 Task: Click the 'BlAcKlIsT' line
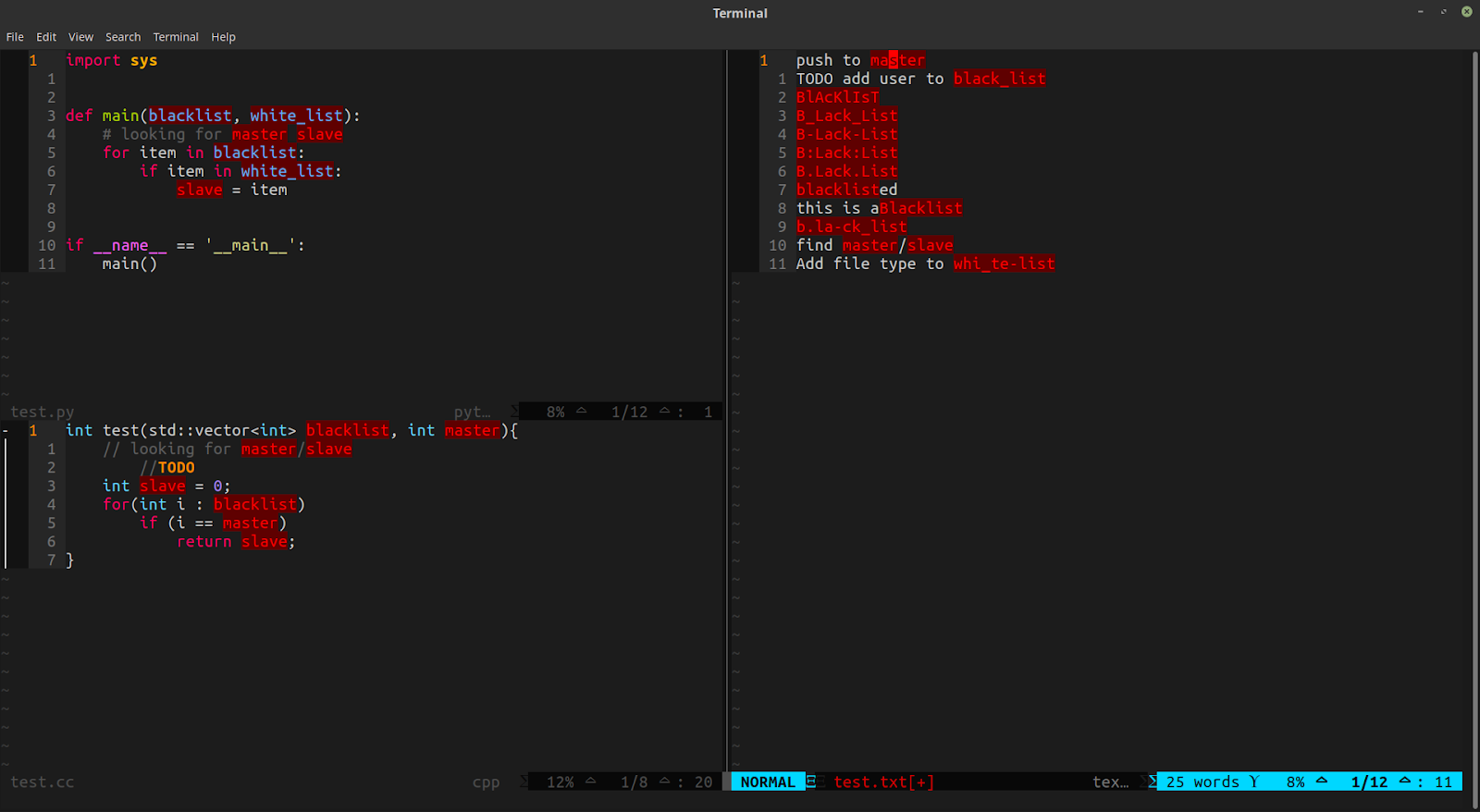tap(838, 97)
